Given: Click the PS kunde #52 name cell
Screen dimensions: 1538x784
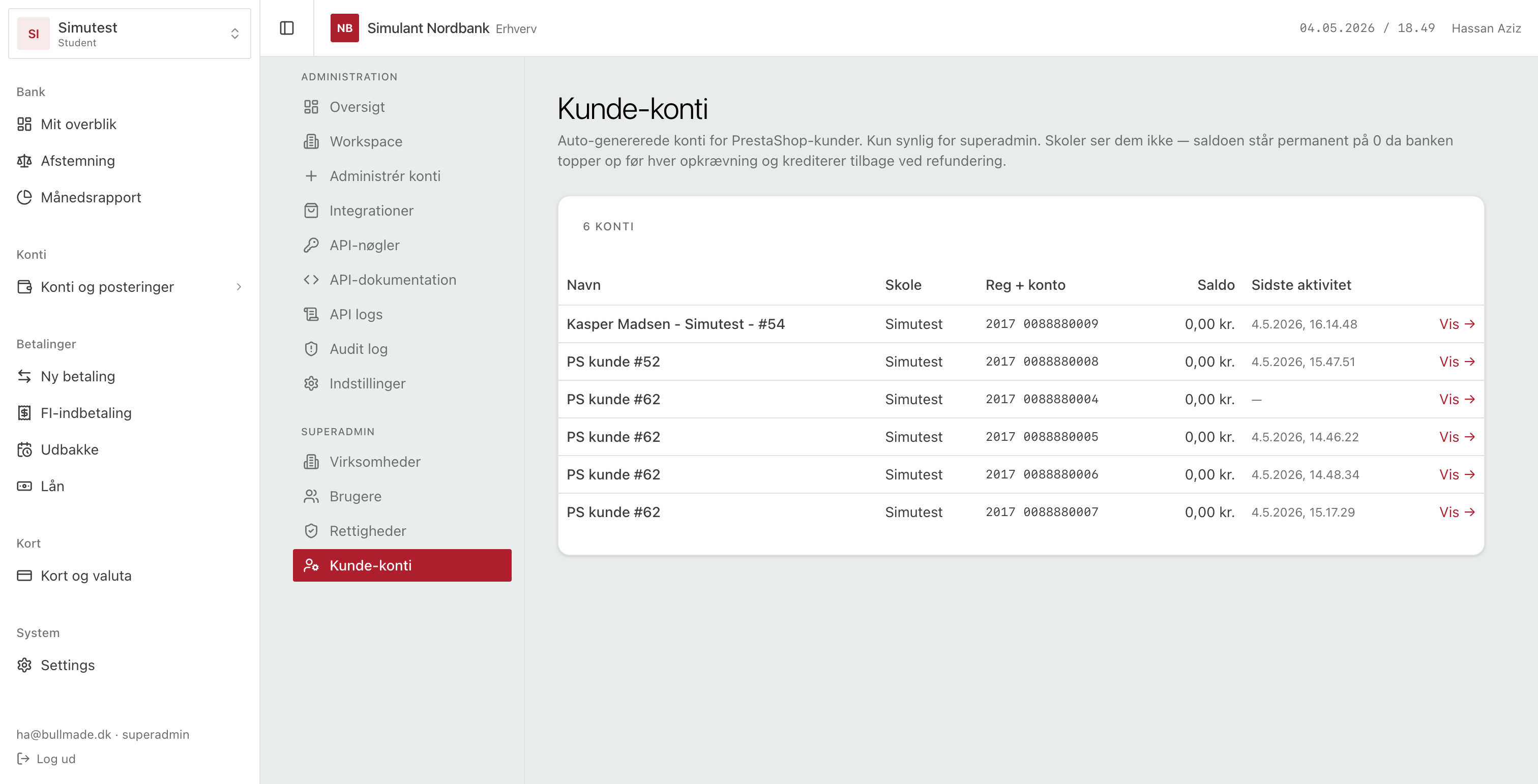Looking at the screenshot, I should 613,361.
